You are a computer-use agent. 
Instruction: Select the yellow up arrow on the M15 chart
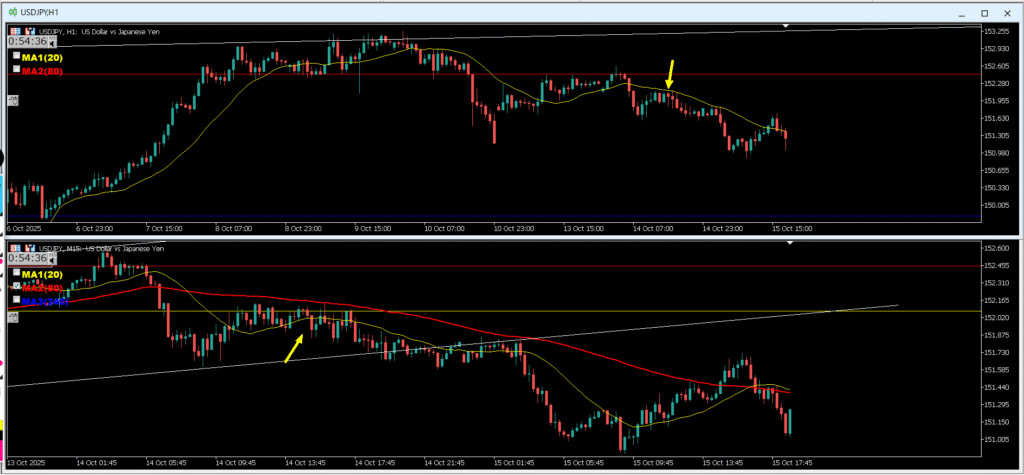tap(295, 348)
